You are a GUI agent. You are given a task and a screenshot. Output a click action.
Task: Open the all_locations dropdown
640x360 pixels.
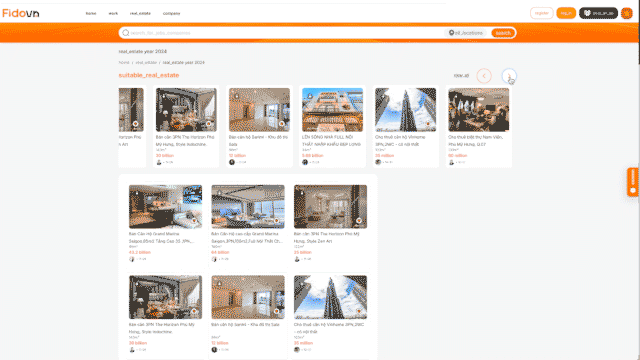pos(466,33)
